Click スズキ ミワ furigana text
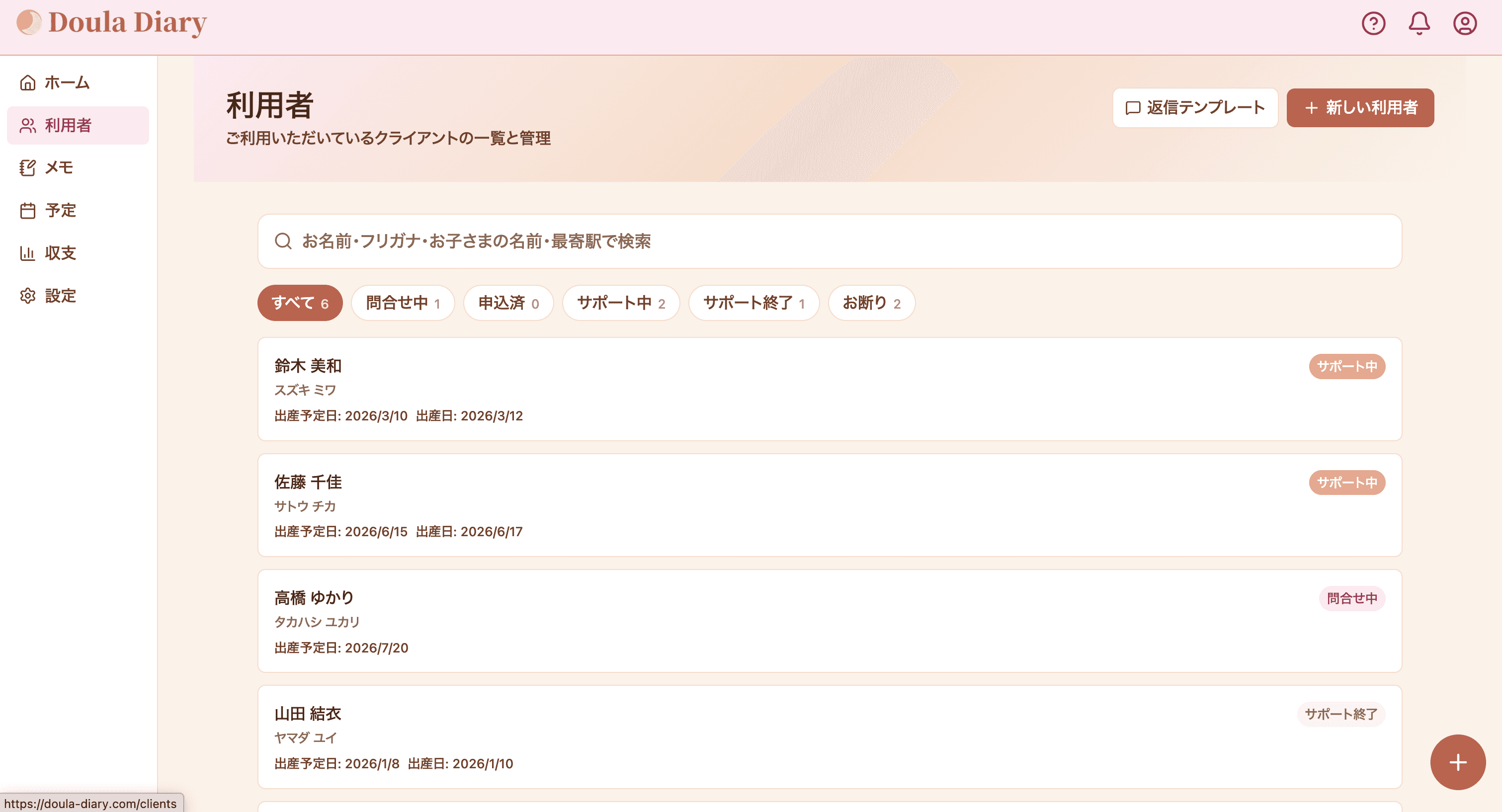1502x812 pixels. tap(305, 390)
